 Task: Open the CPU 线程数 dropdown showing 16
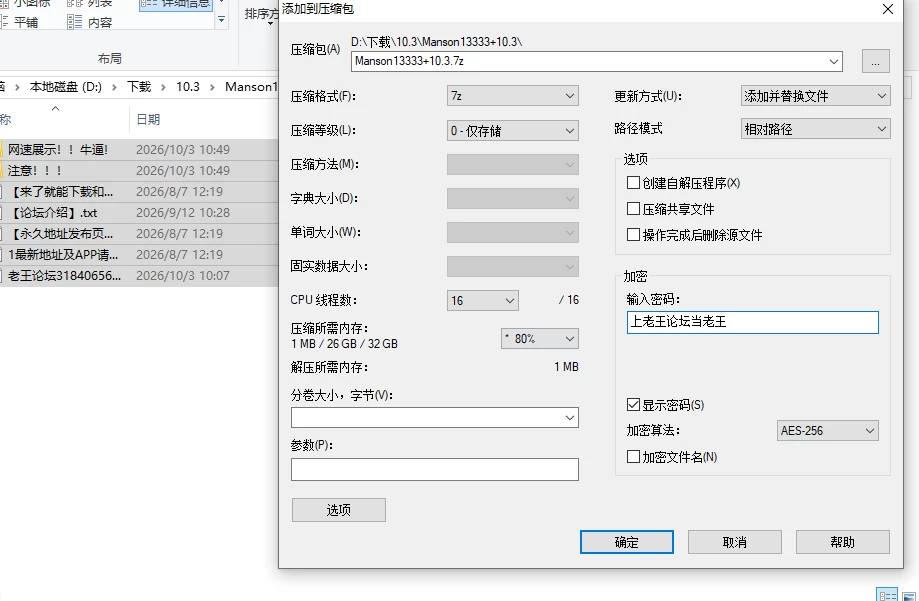click(x=482, y=300)
